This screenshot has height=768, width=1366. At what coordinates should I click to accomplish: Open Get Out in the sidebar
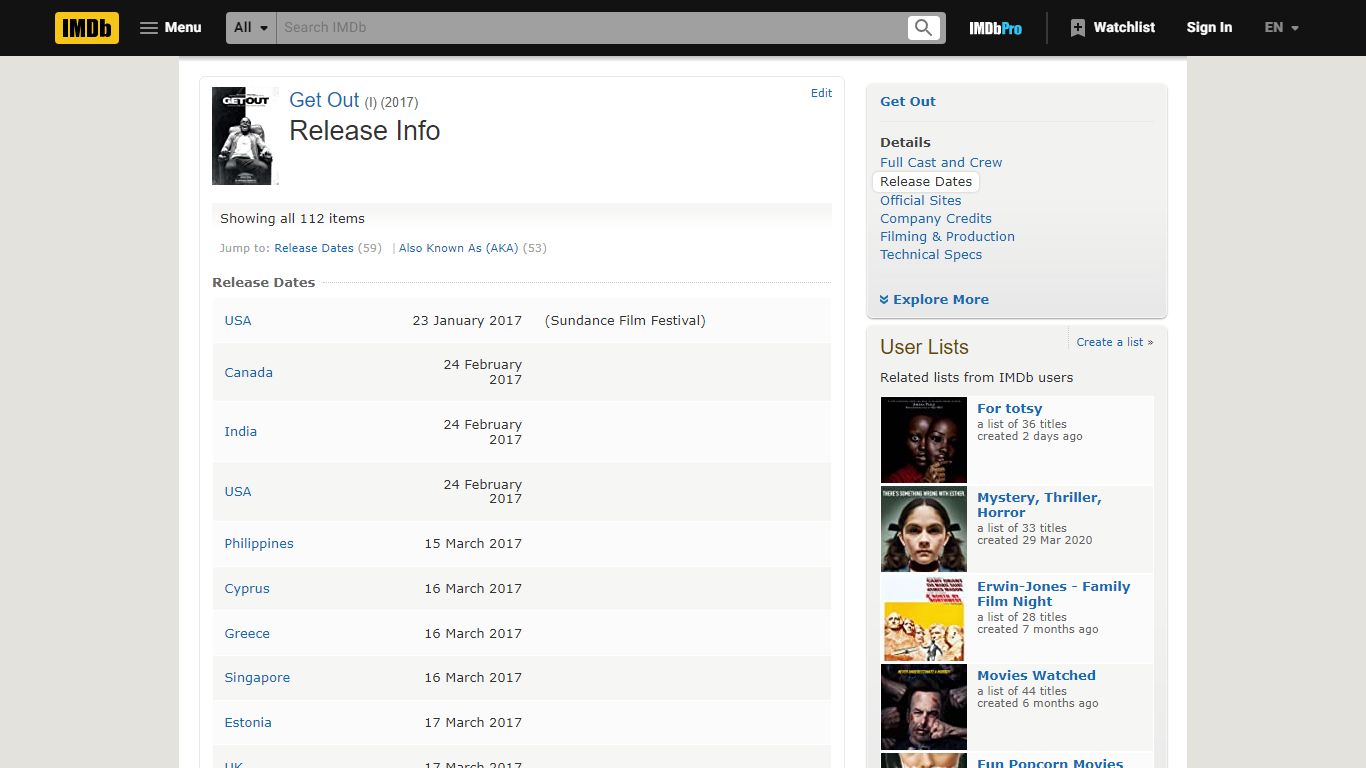click(x=908, y=102)
